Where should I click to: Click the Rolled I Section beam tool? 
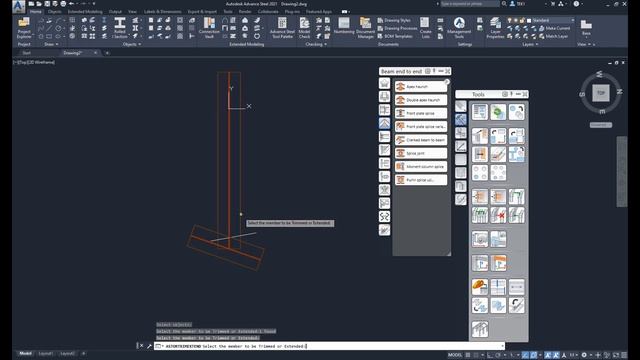point(120,27)
